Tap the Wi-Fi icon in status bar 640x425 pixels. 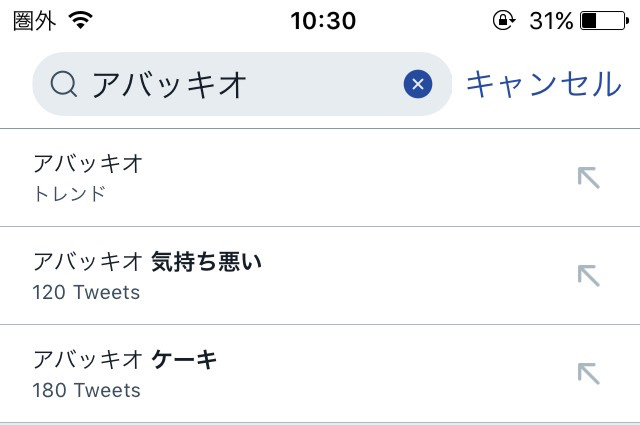tap(80, 20)
